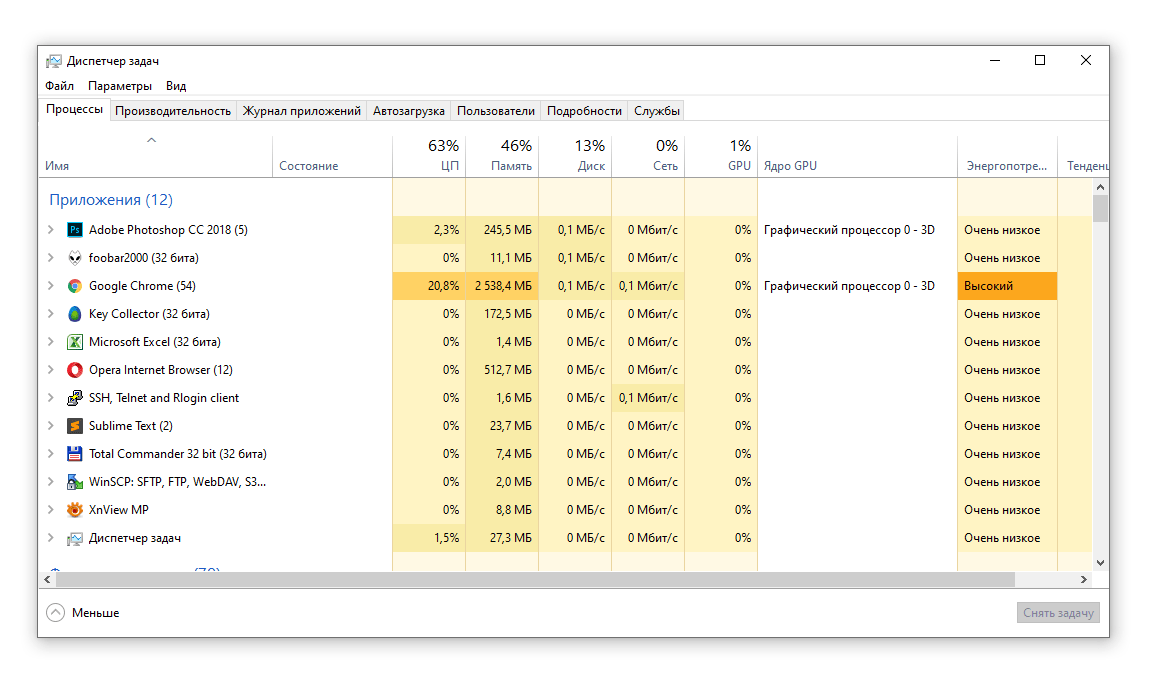This screenshot has height=692, width=1158.
Task: Click the horizontal scrollbar left arrow
Action: click(x=47, y=580)
